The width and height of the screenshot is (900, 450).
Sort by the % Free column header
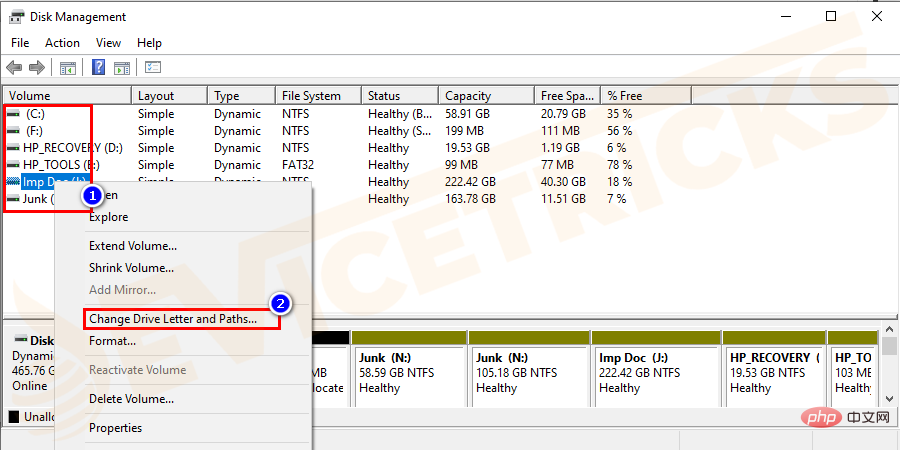646,96
